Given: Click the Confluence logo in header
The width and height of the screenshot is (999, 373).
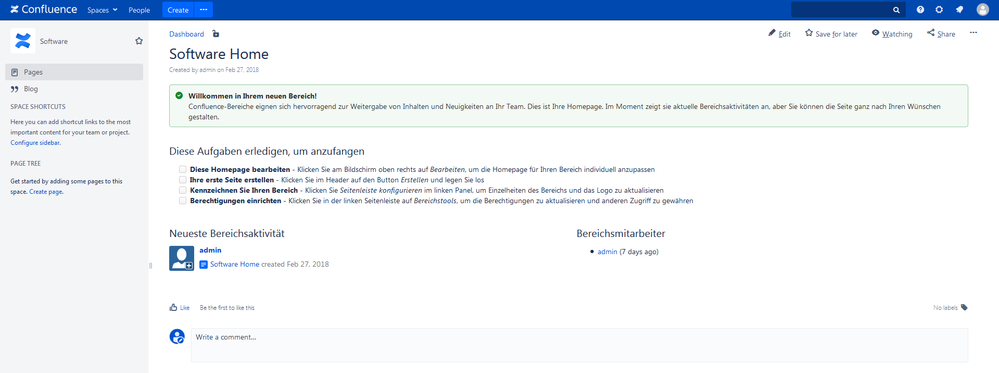Looking at the screenshot, I should click(43, 10).
